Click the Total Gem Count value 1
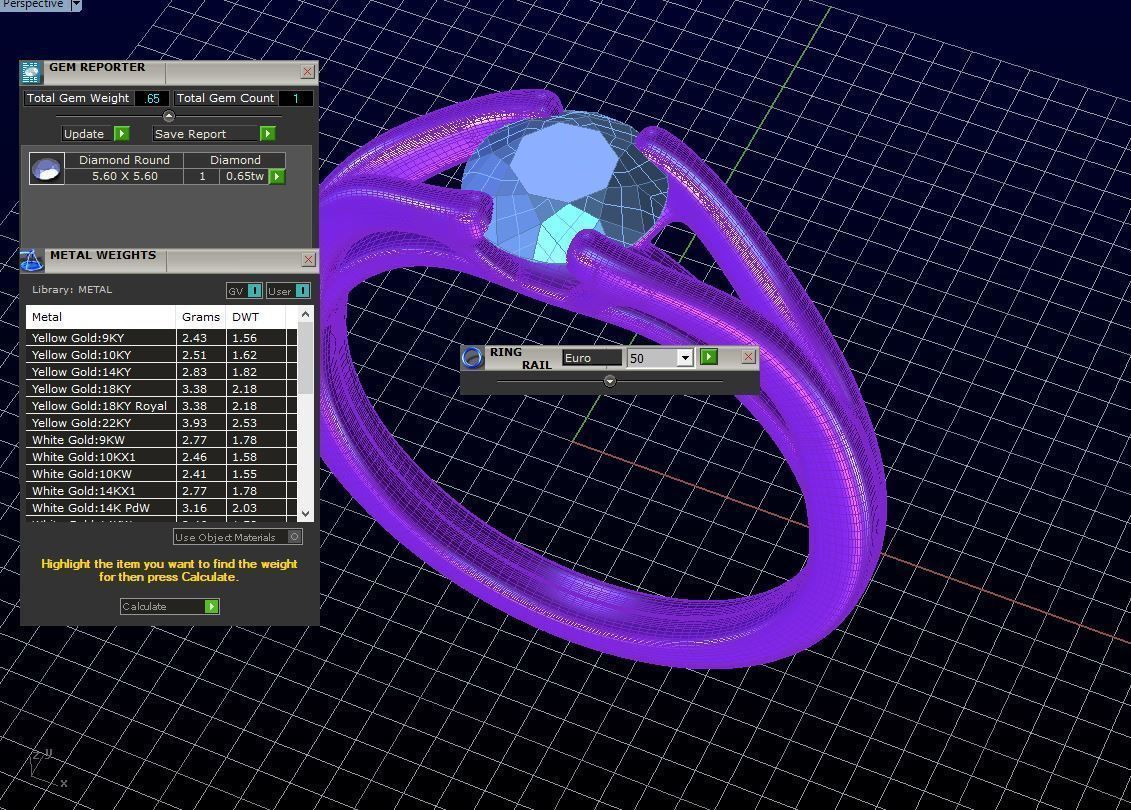 pos(295,98)
